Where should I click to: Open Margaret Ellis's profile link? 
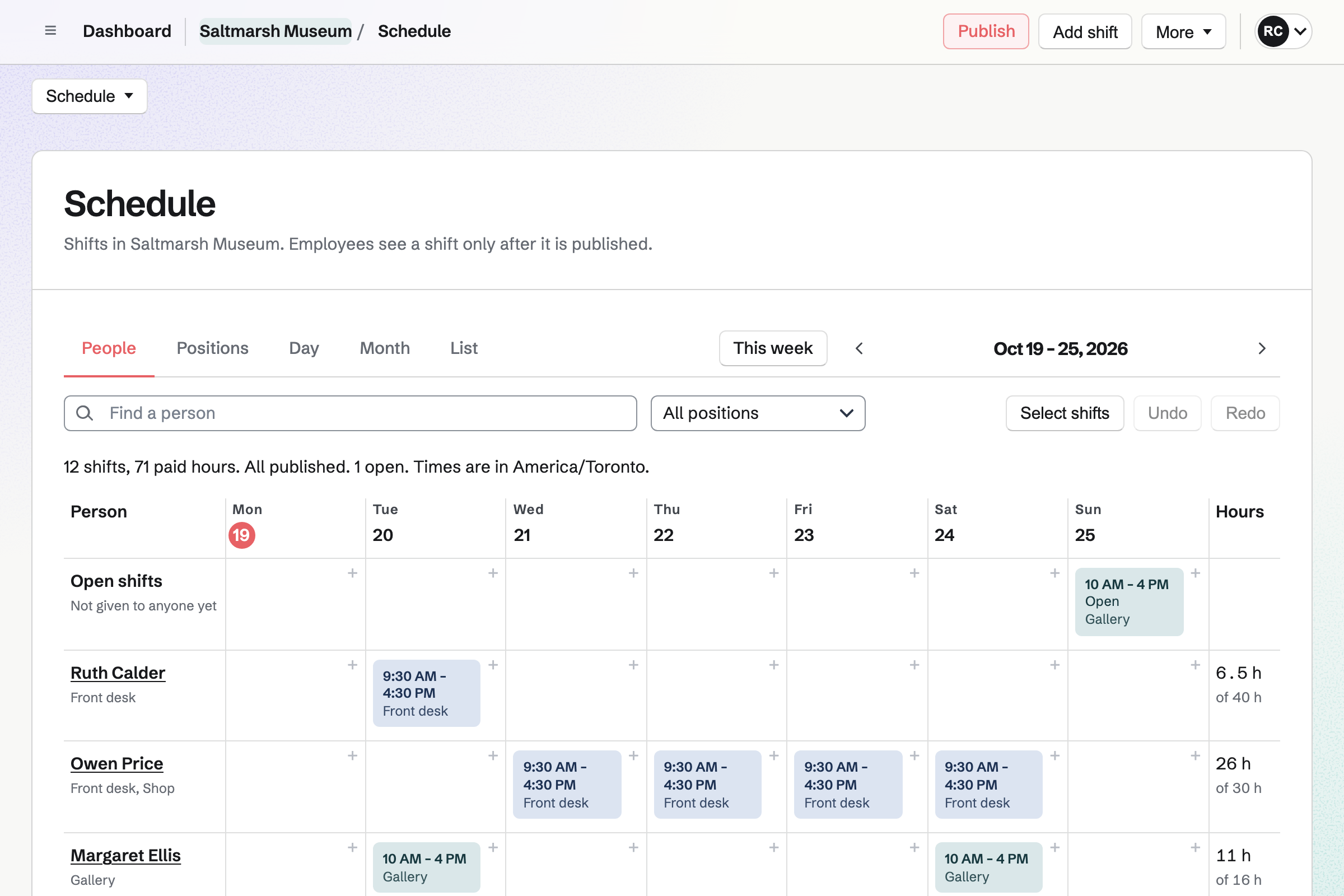(x=125, y=856)
